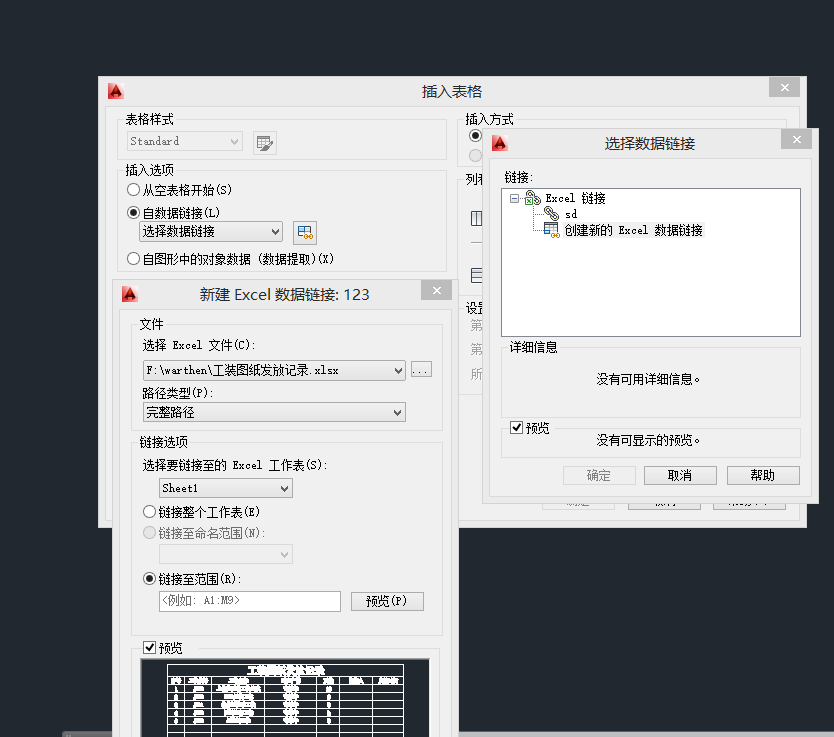Click the Preview (P) button beside range field

pos(387,601)
